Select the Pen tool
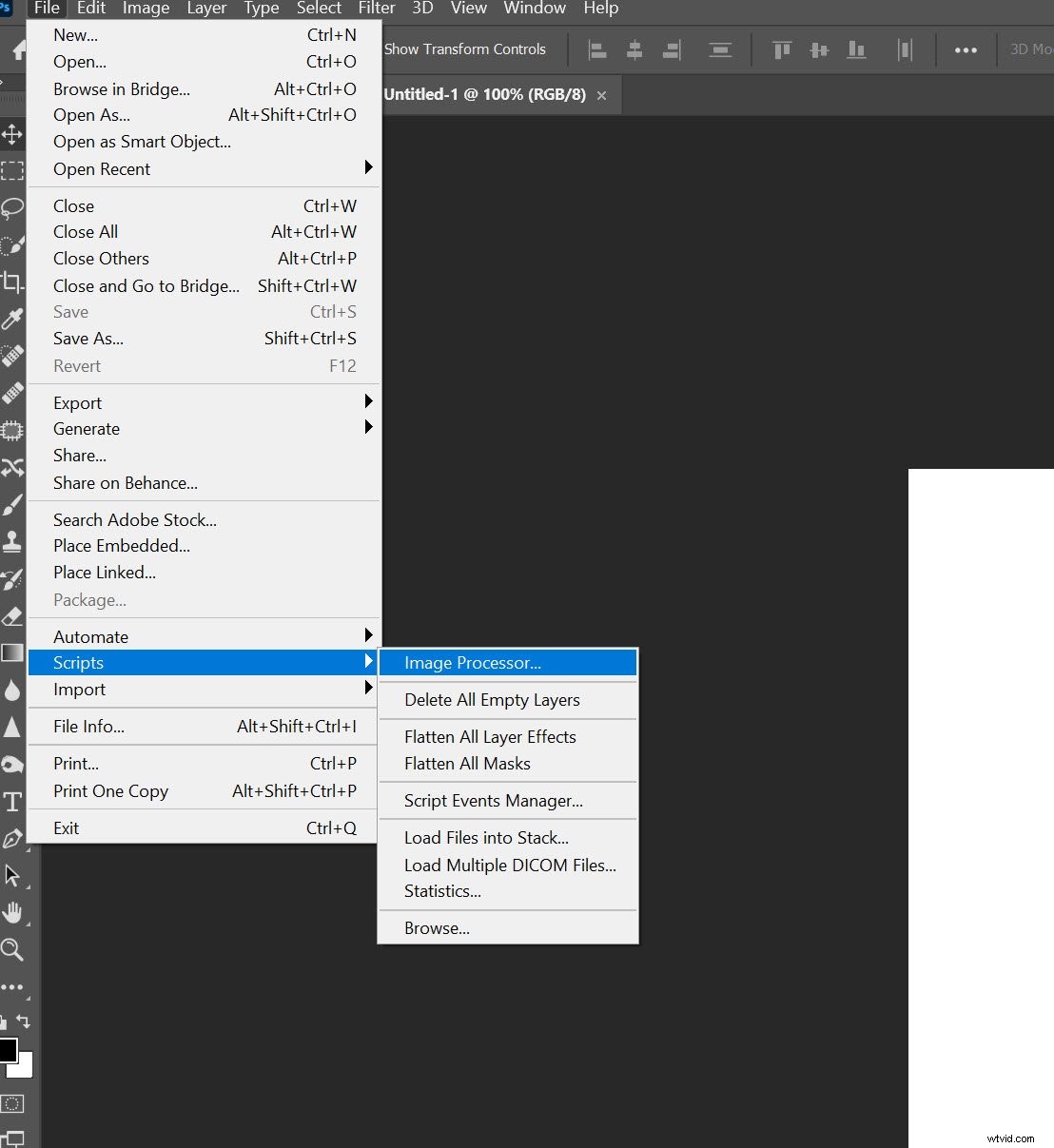This screenshot has width=1054, height=1148. click(13, 839)
